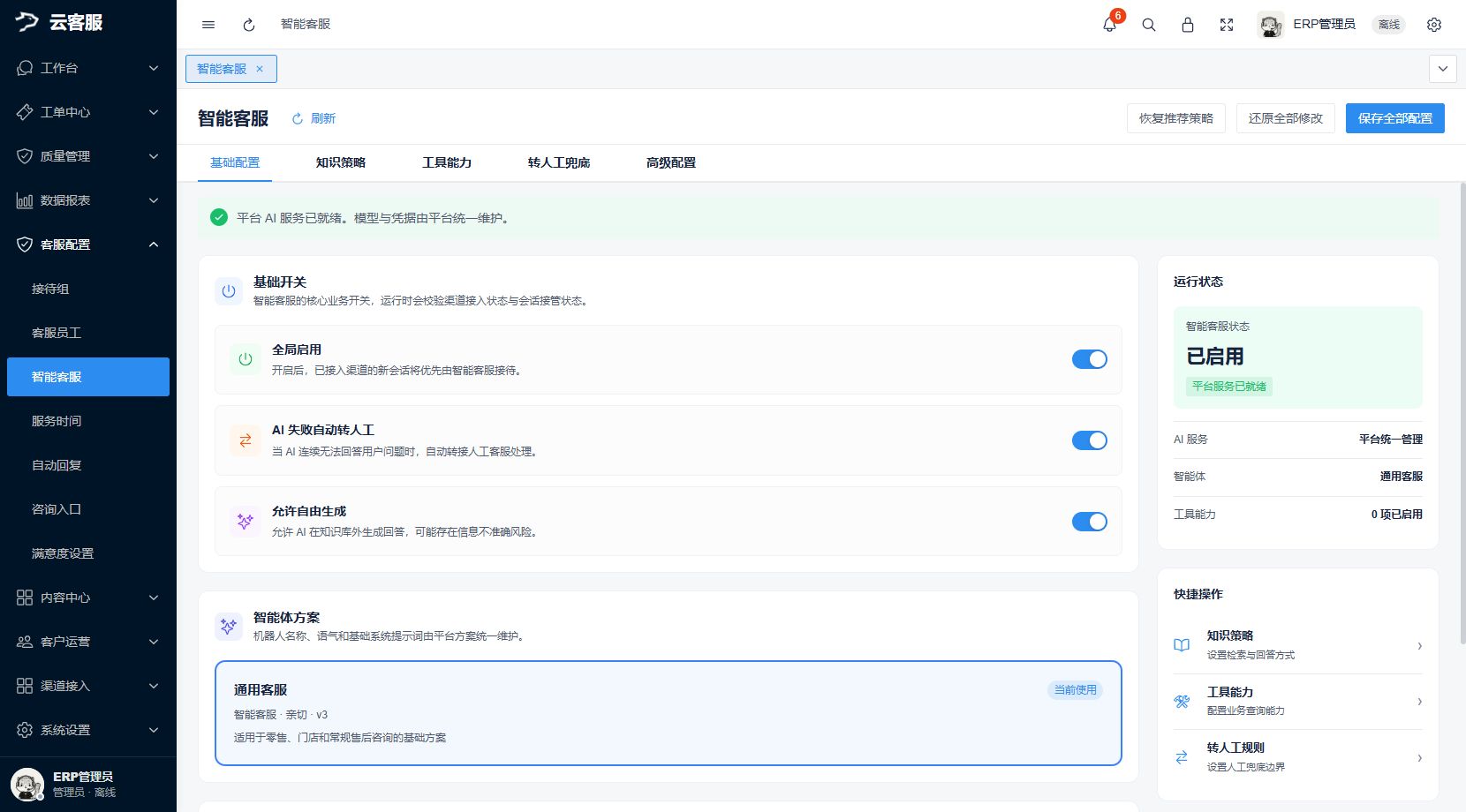1466x812 pixels.
Task: Click the 工具能力 wrench icon in quick actions
Action: coord(1182,702)
